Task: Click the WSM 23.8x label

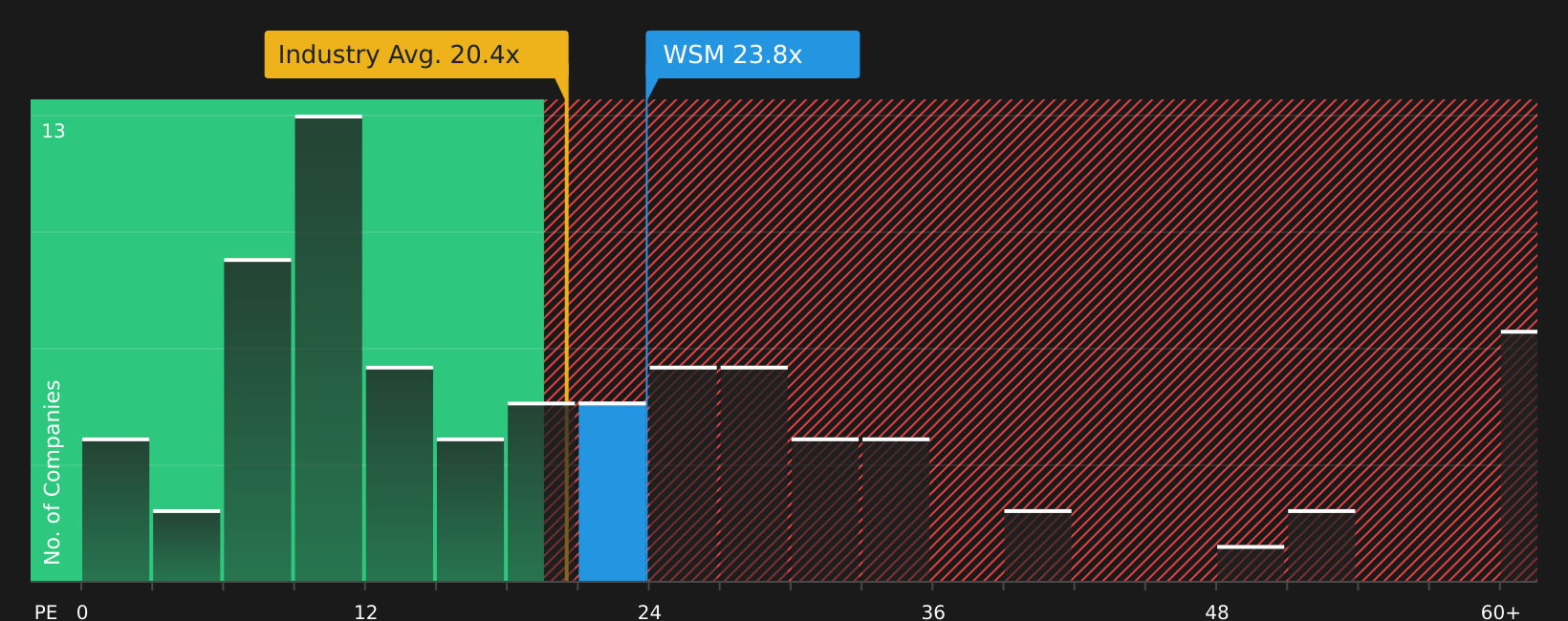Action: pos(752,54)
